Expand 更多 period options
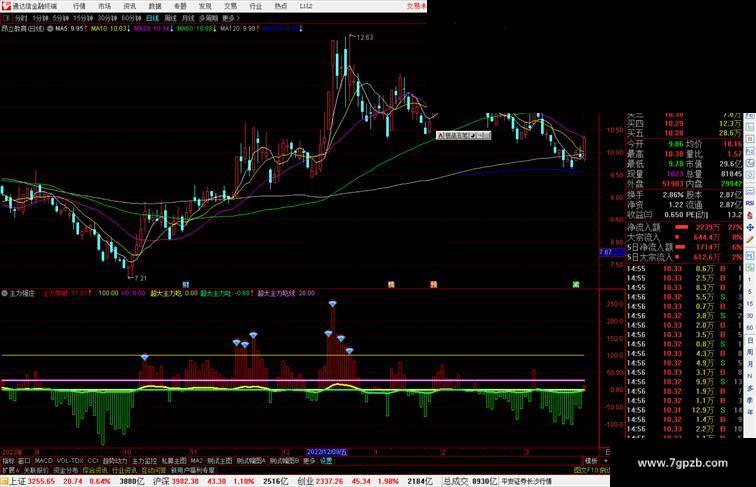The image size is (756, 487). coord(230,18)
